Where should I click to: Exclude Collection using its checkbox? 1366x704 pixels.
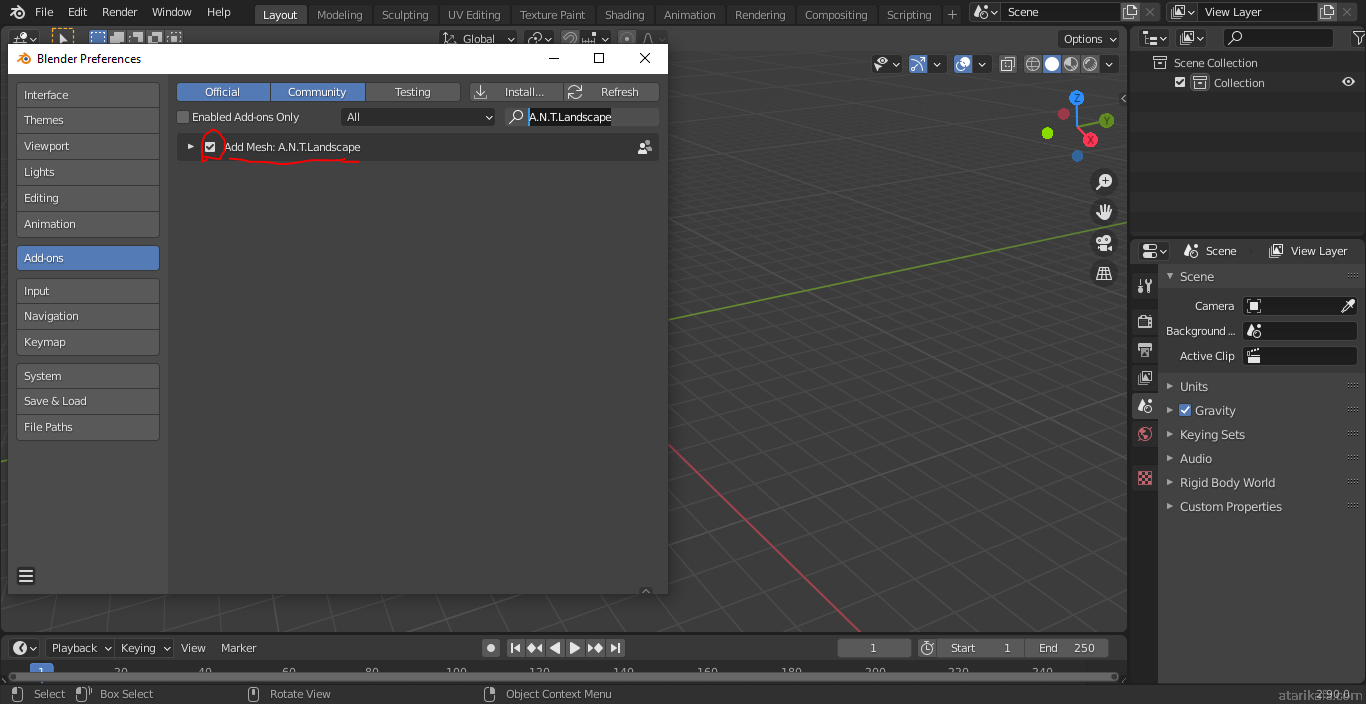(1180, 83)
